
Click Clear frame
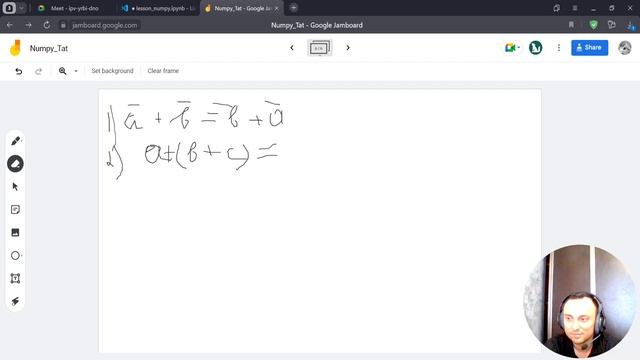(x=163, y=71)
